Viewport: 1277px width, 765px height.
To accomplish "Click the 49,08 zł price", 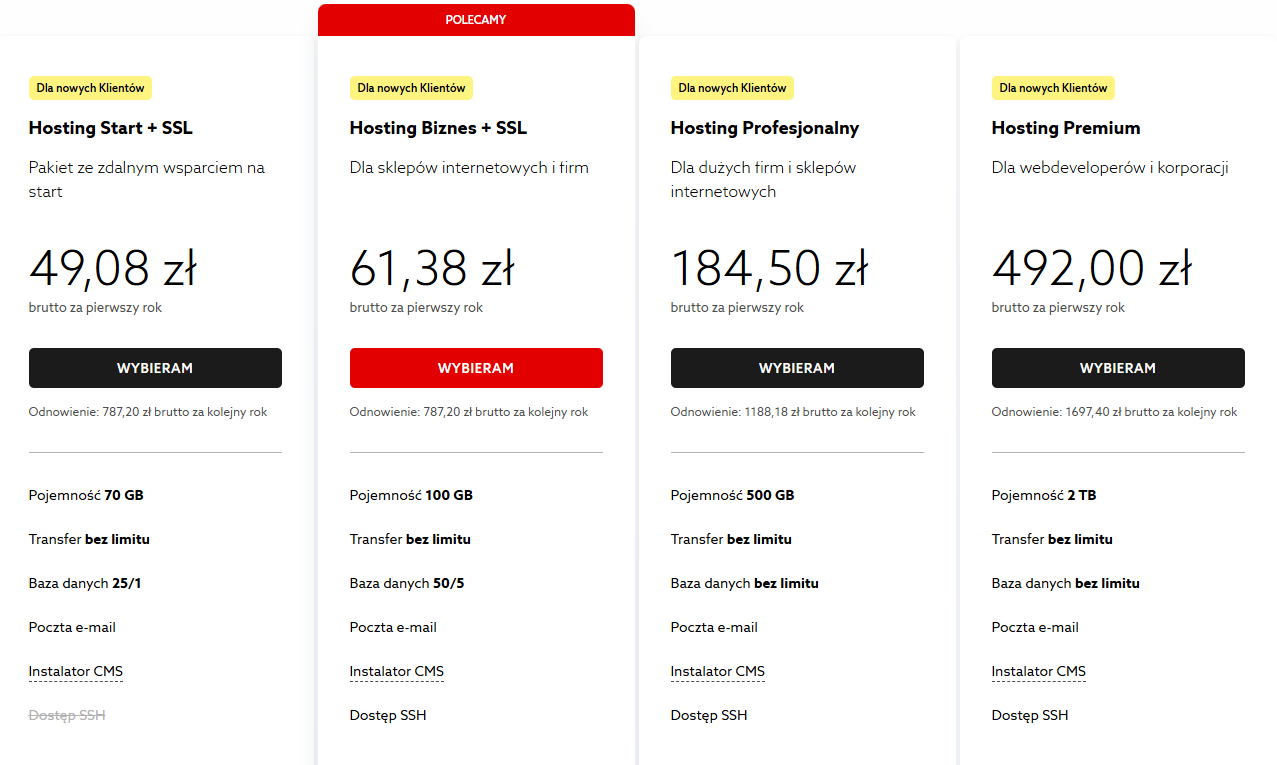I will (x=113, y=268).
